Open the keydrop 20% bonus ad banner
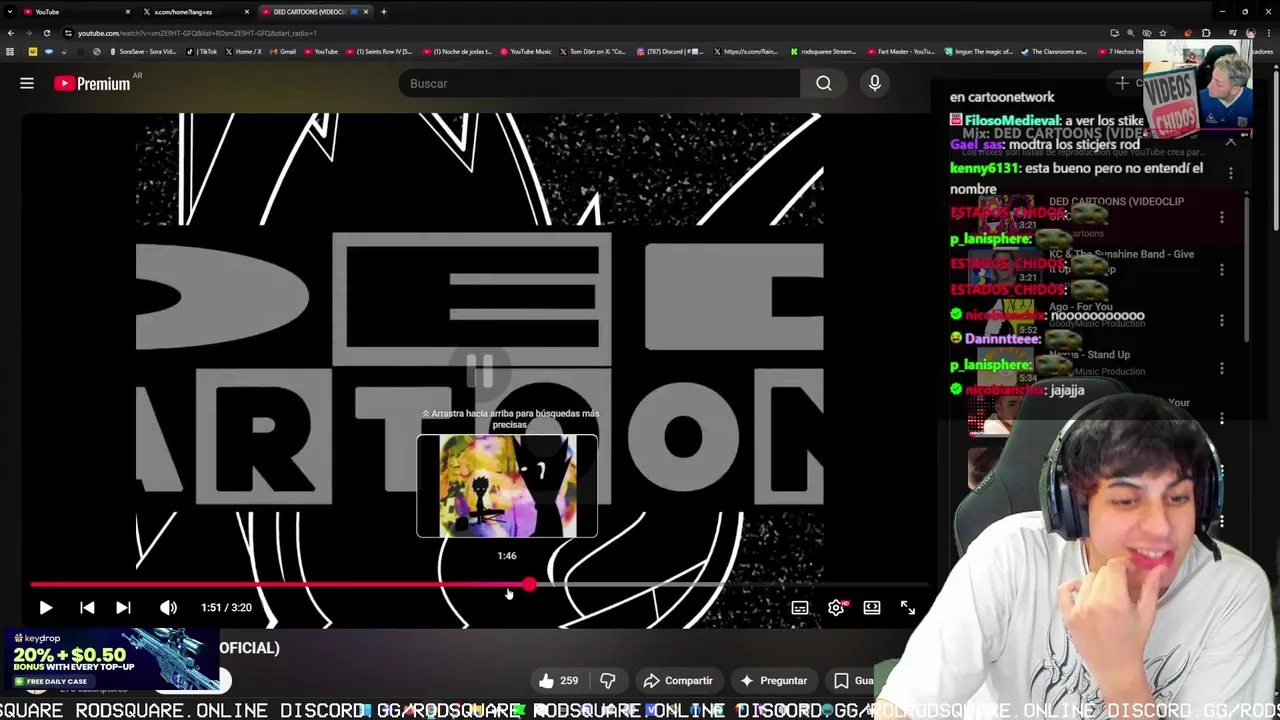This screenshot has width=1280, height=720. 110,659
